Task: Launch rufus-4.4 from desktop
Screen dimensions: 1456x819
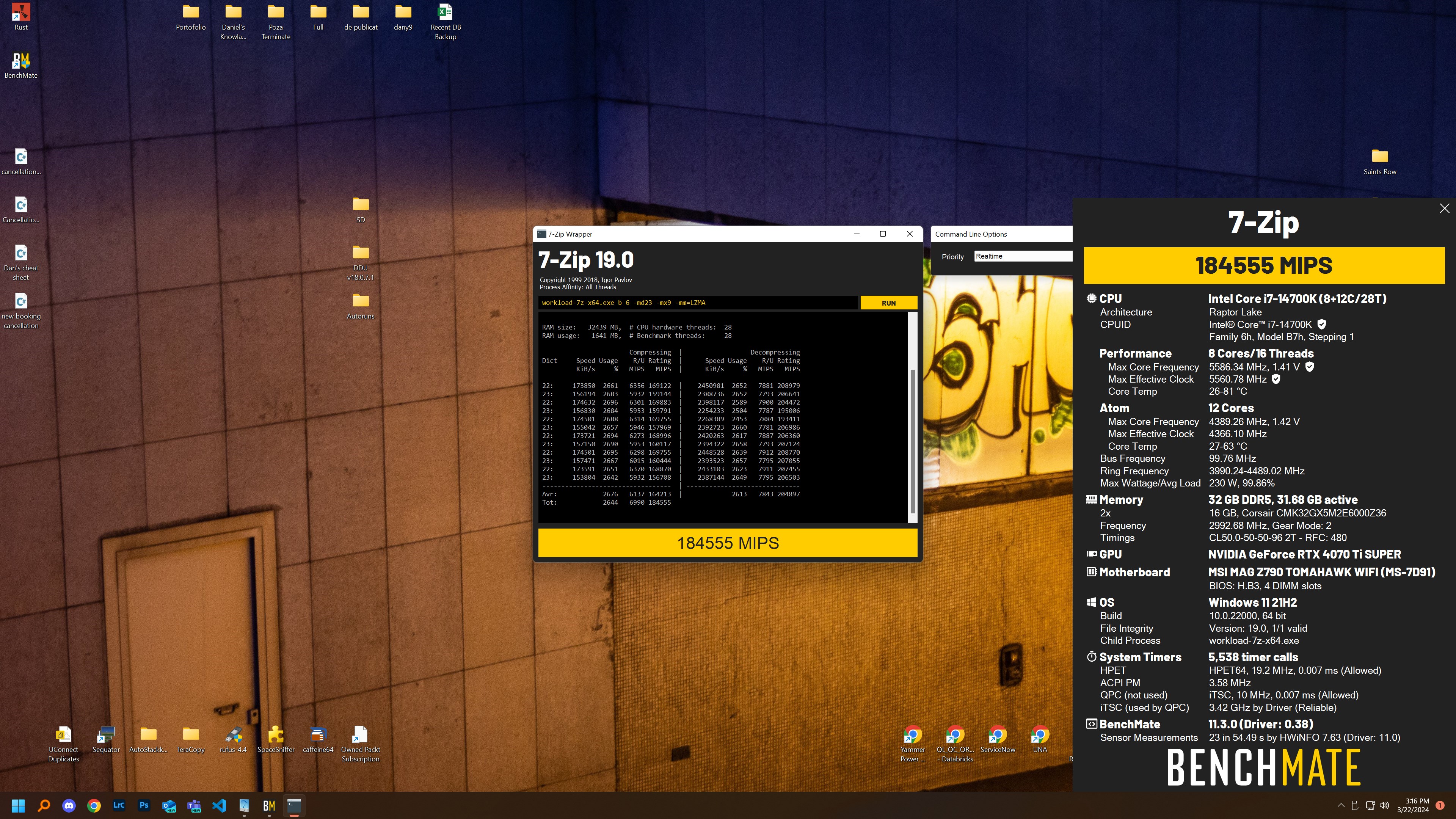Action: (x=233, y=739)
